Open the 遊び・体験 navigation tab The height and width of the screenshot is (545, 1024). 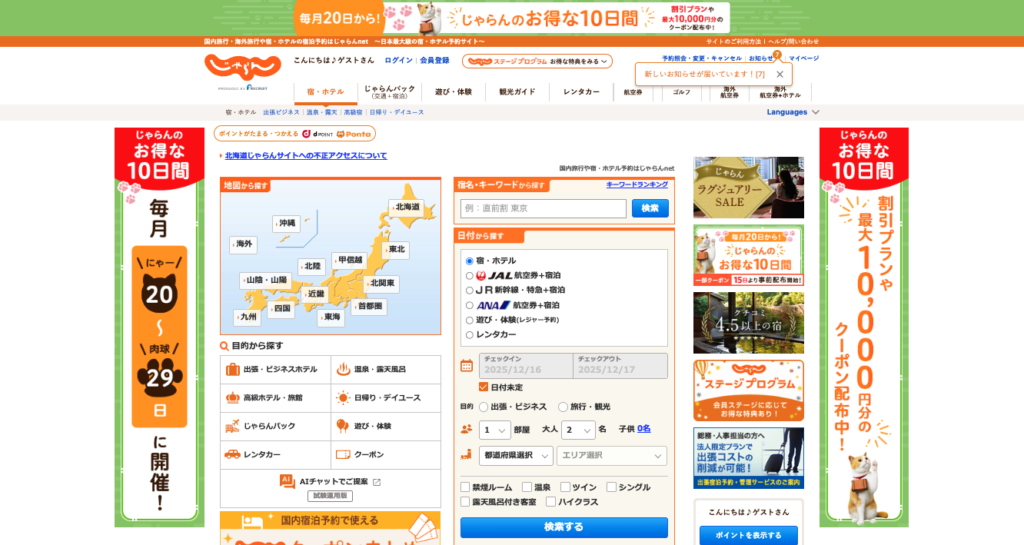(x=453, y=92)
